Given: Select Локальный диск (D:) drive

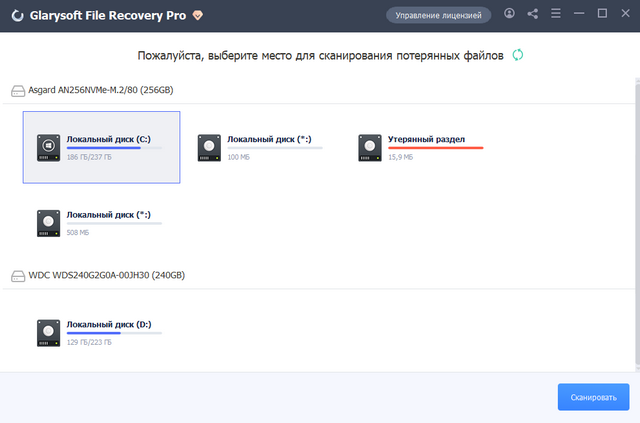Looking at the screenshot, I should point(101,333).
